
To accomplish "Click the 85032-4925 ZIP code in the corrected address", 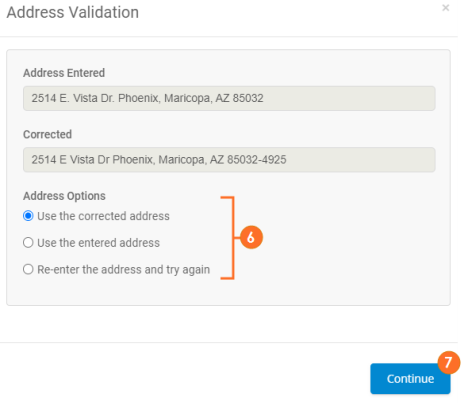I will pyautogui.click(x=257, y=160).
